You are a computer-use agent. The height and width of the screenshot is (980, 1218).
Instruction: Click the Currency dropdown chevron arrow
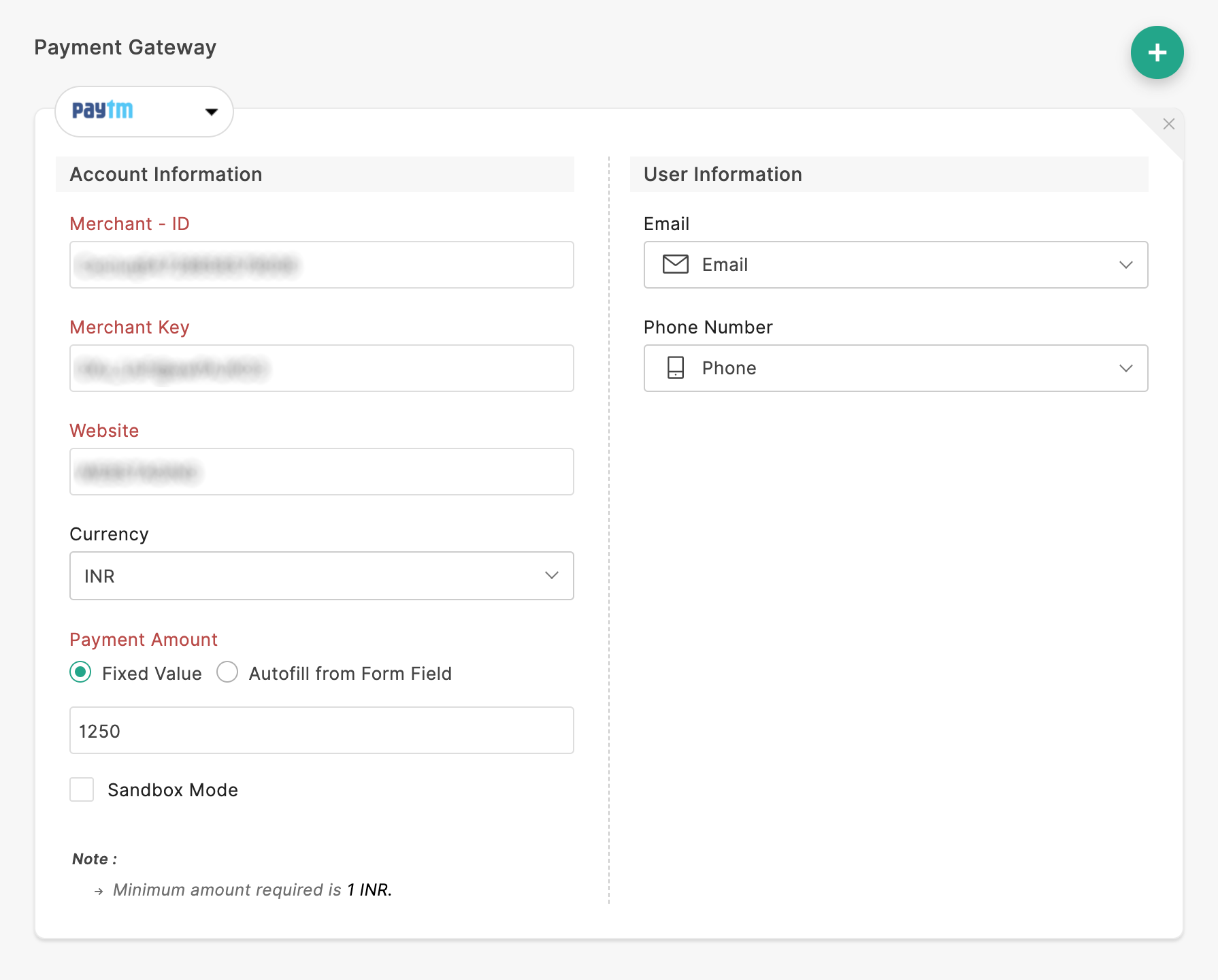(551, 576)
